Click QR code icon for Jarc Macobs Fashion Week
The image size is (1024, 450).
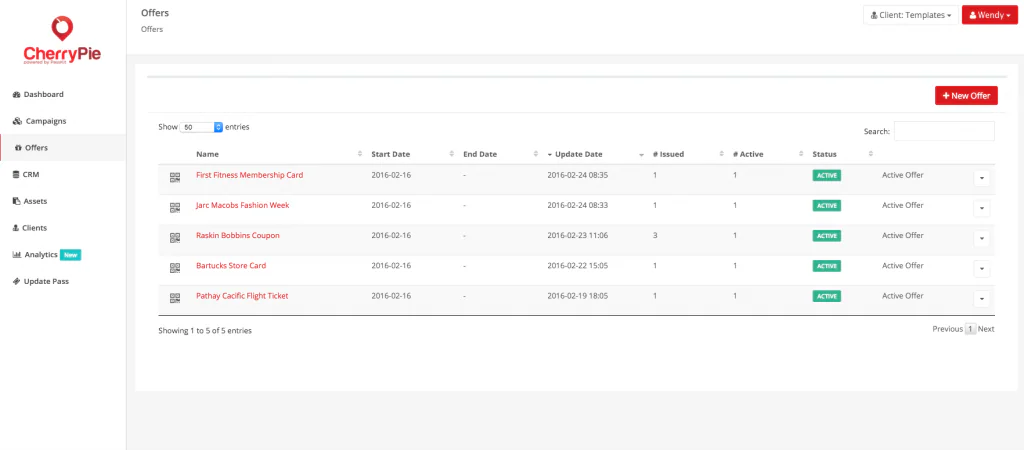tap(174, 208)
